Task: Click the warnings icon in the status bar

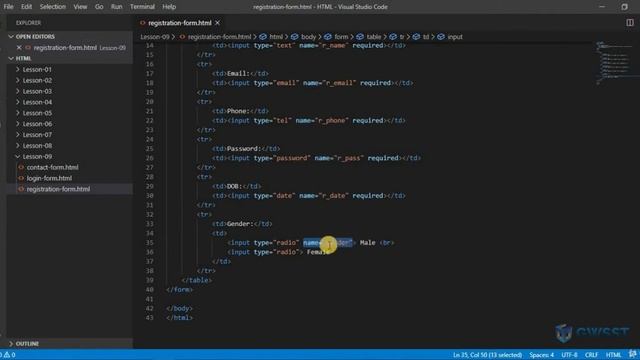Action: click(x=8, y=355)
